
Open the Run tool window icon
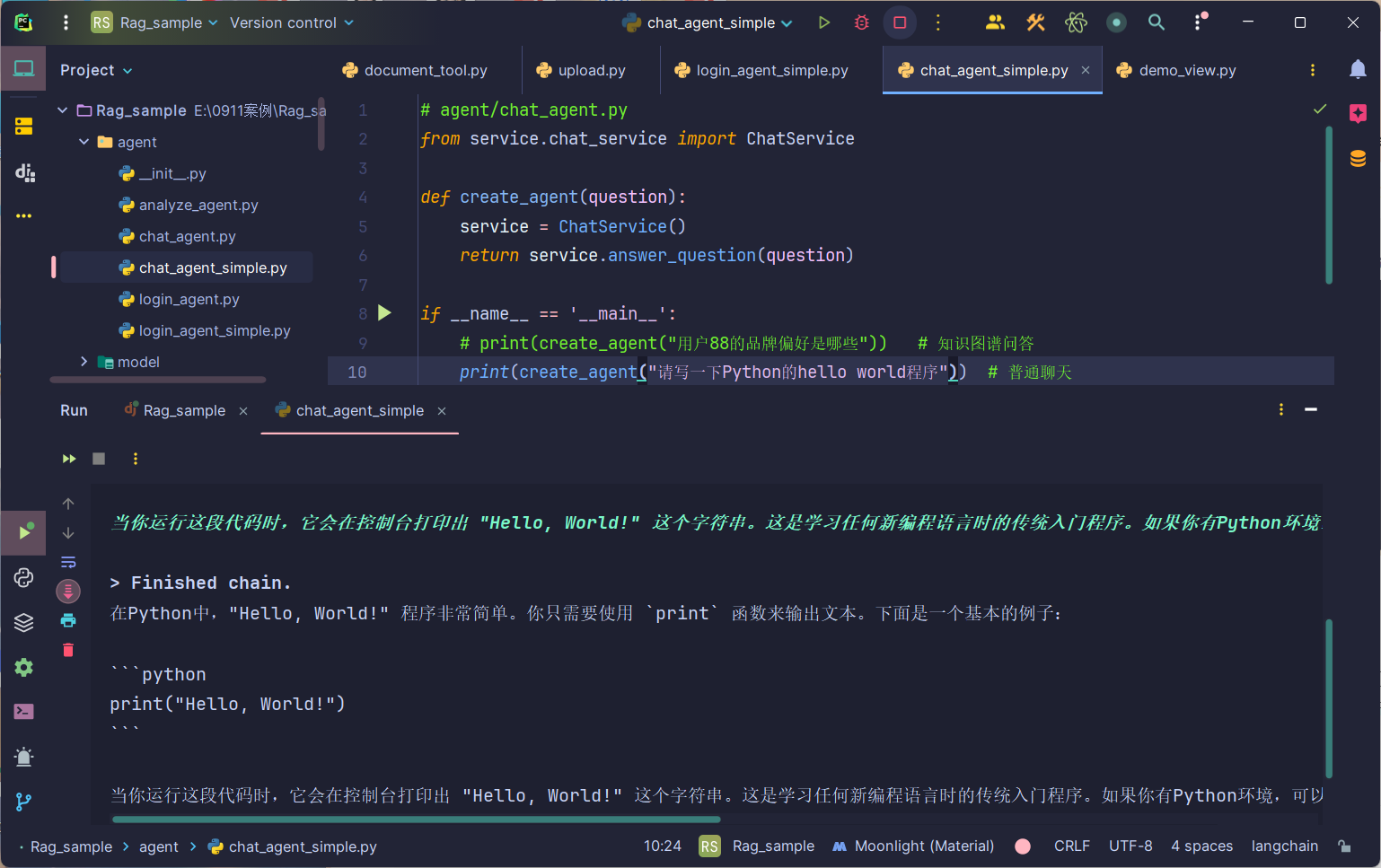[x=24, y=531]
